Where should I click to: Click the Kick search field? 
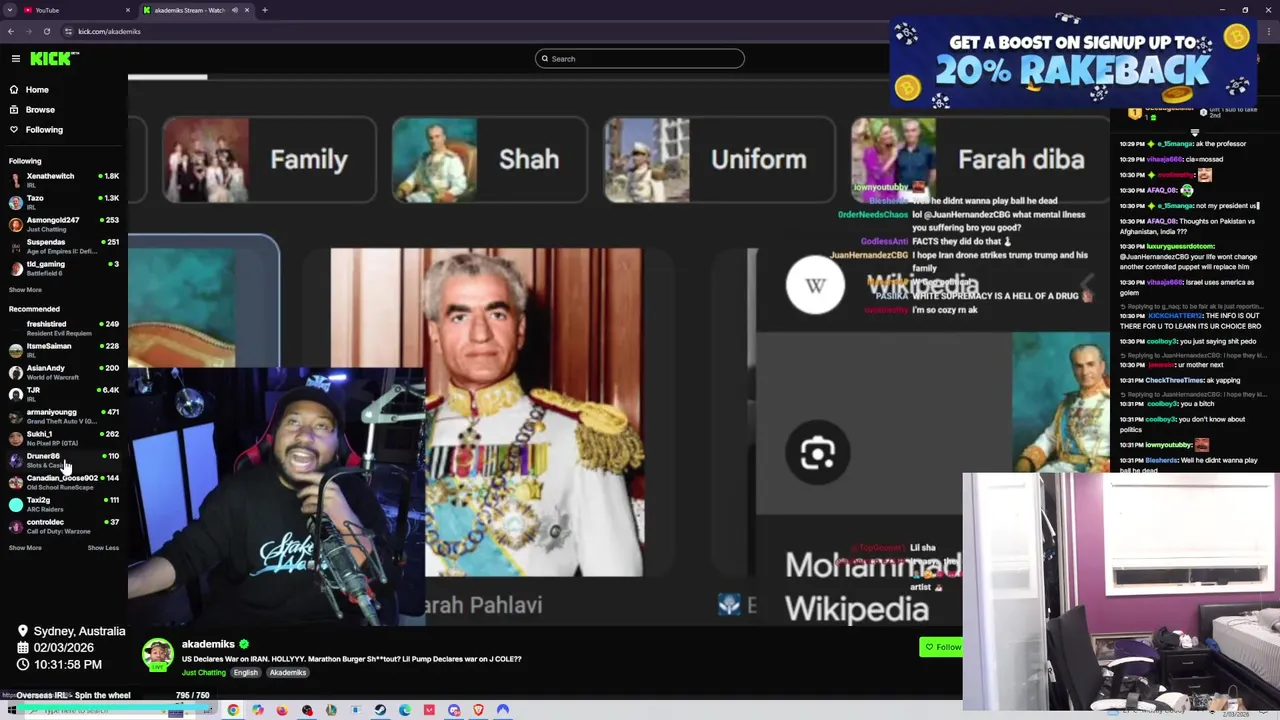point(640,59)
